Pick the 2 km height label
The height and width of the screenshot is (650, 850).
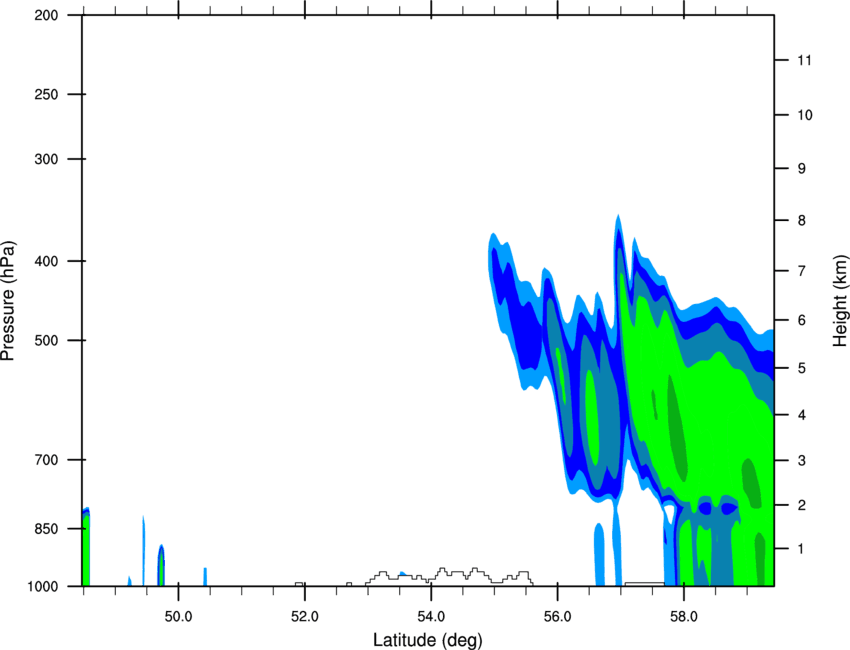point(802,505)
